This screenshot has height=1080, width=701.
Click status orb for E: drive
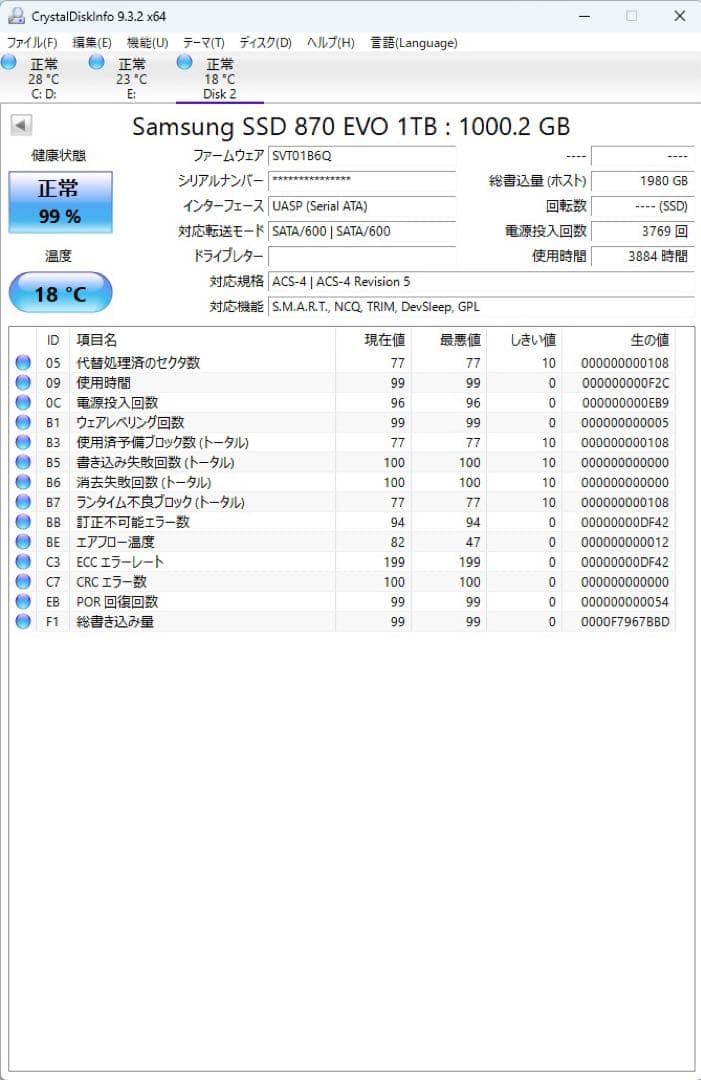[x=96, y=63]
